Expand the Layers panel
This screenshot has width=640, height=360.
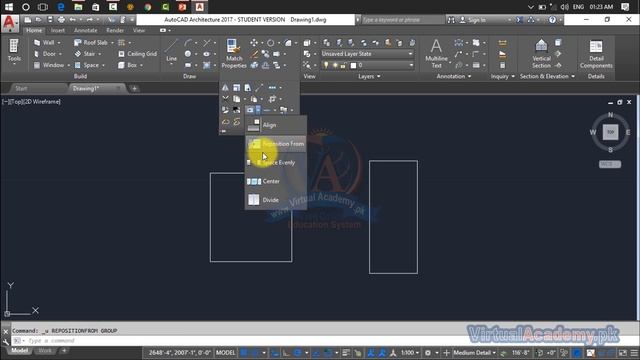[369, 76]
